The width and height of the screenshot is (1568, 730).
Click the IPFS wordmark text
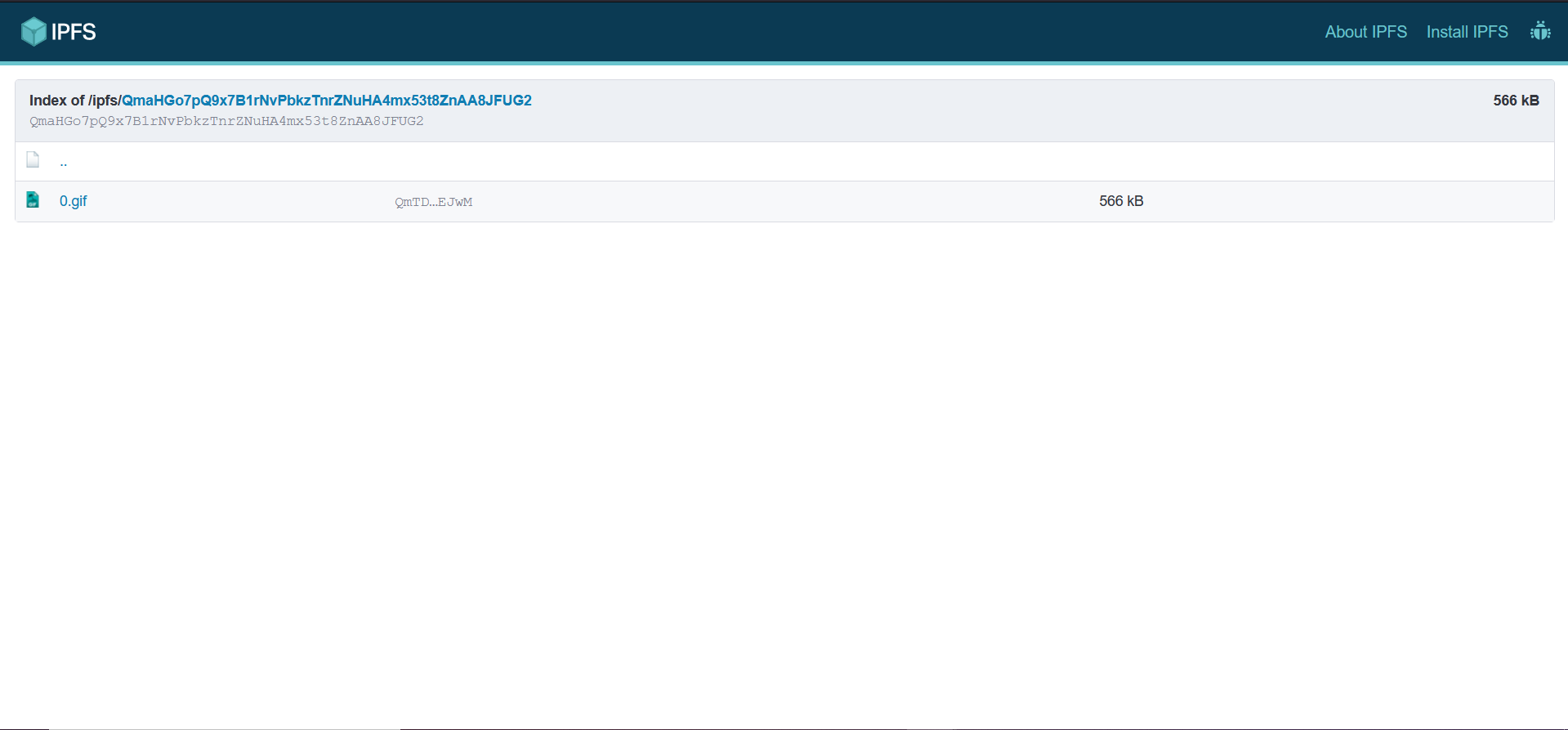point(74,32)
